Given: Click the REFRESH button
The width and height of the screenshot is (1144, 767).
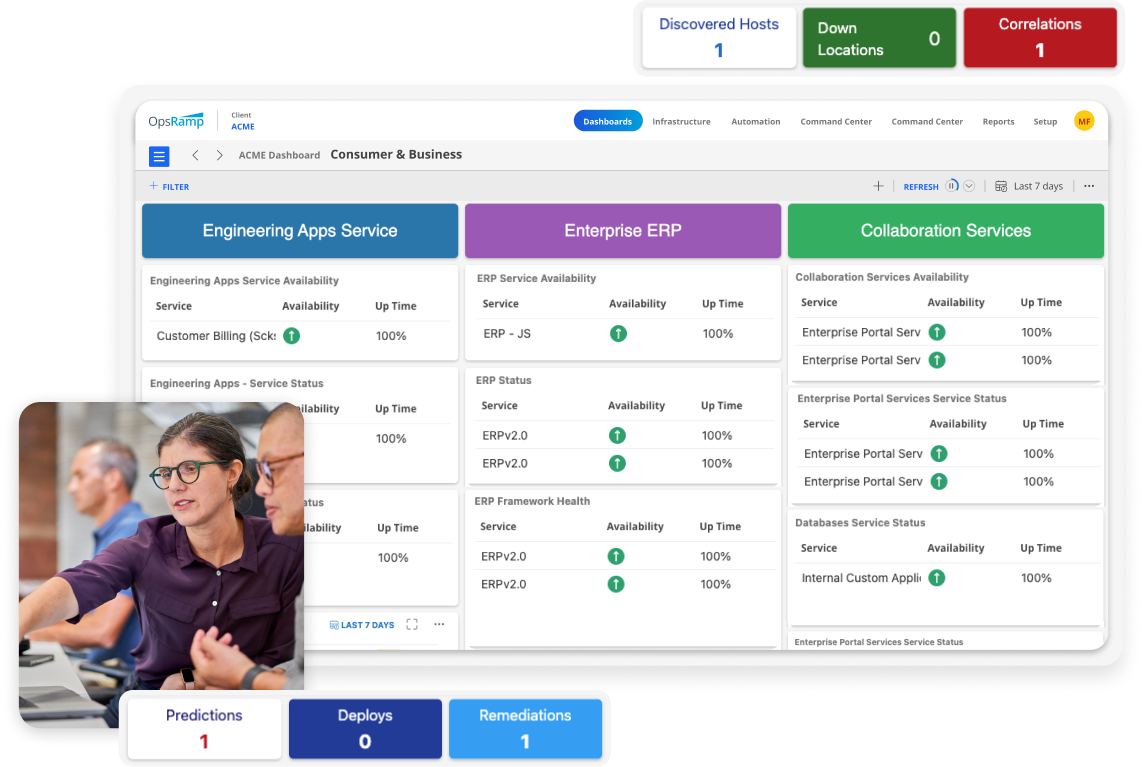Looking at the screenshot, I should coord(921,187).
